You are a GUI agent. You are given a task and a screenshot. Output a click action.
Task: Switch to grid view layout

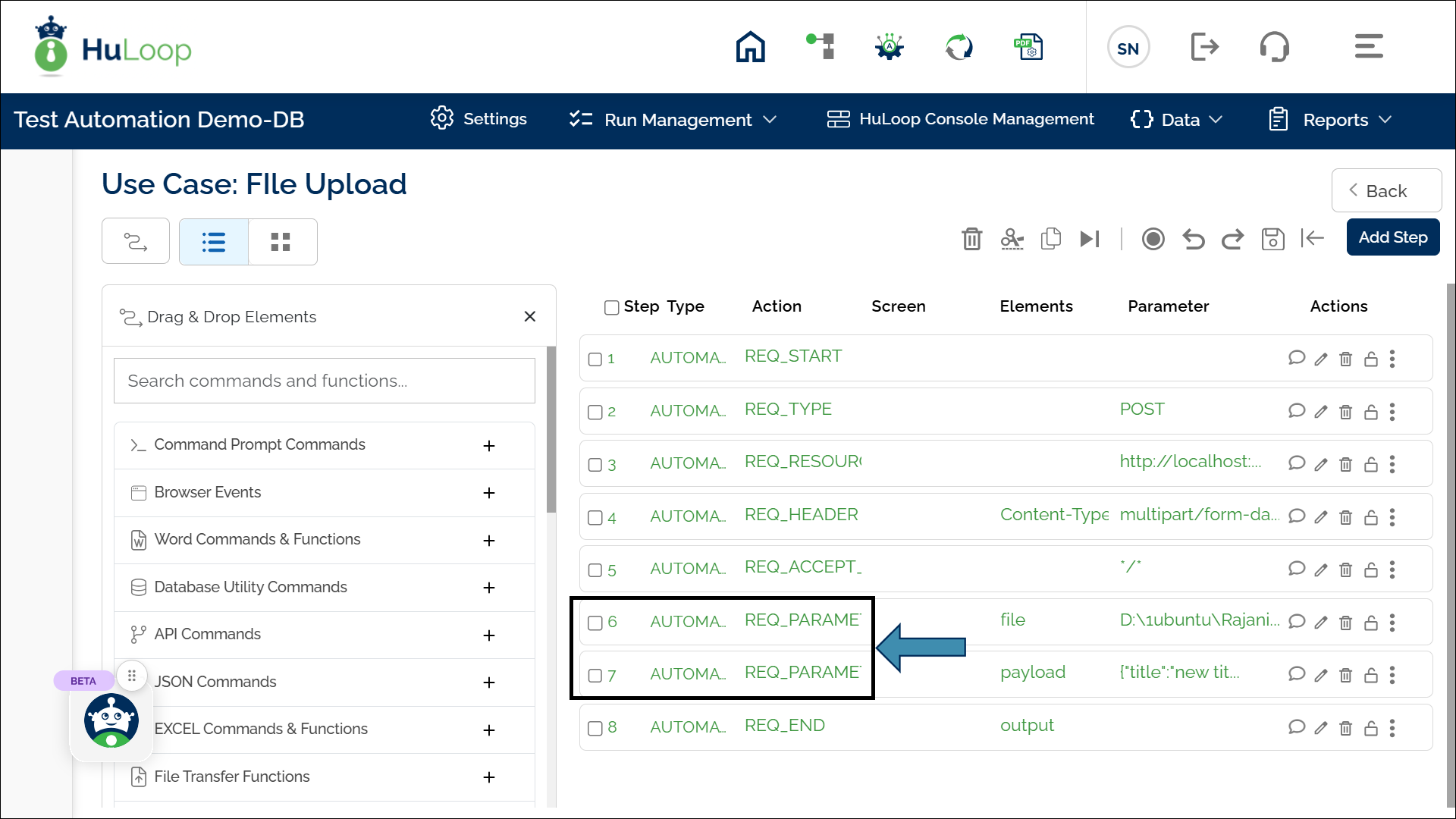click(x=281, y=242)
